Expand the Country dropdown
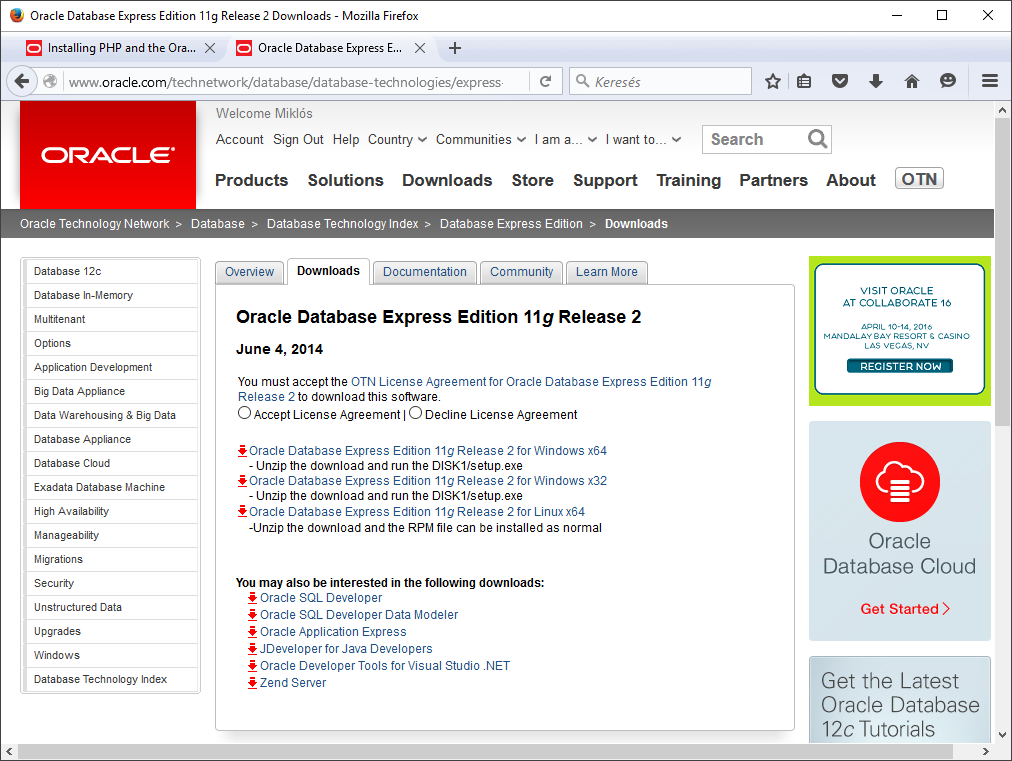This screenshot has width=1012, height=761. pyautogui.click(x=397, y=139)
